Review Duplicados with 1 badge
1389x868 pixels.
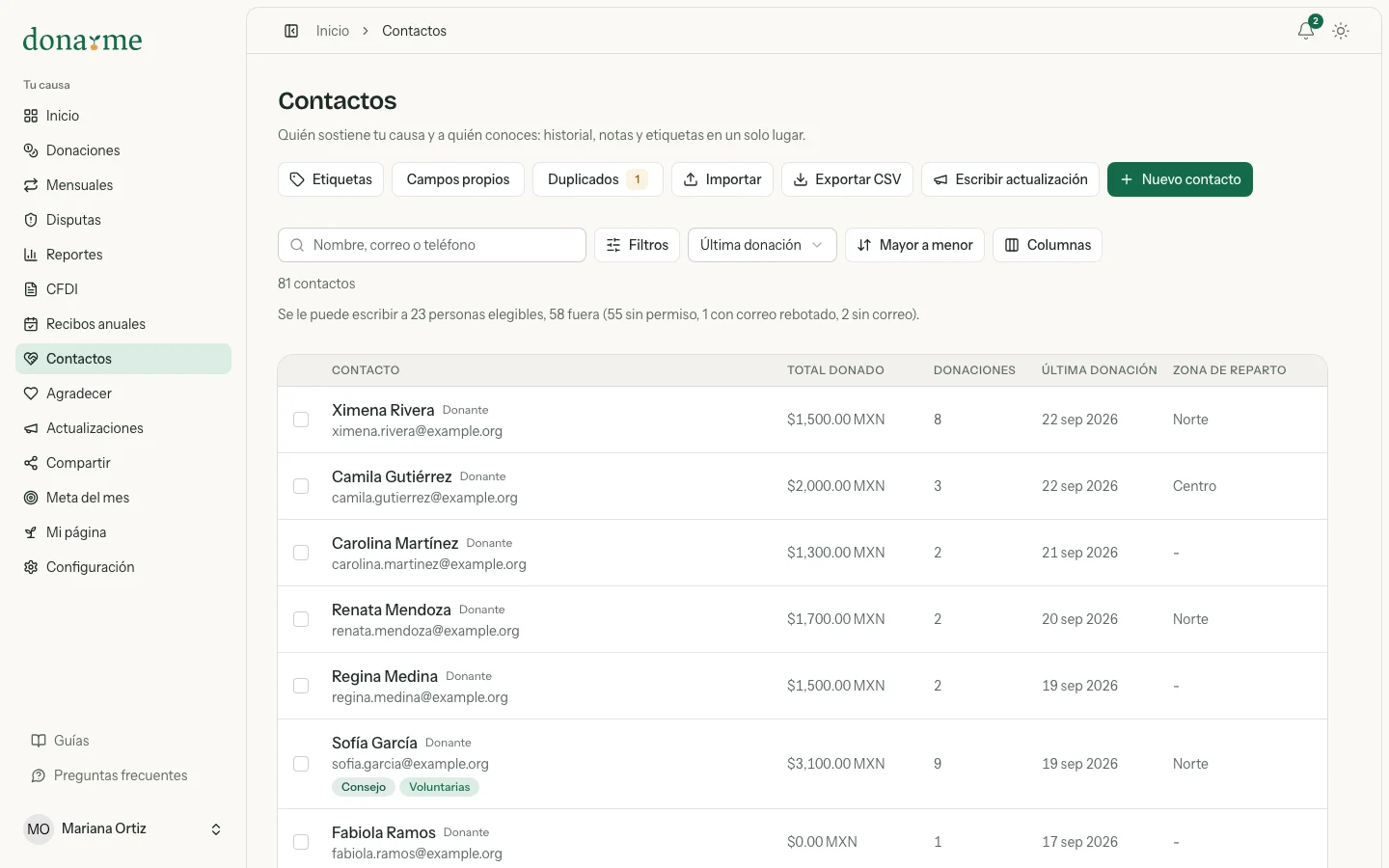[598, 179]
